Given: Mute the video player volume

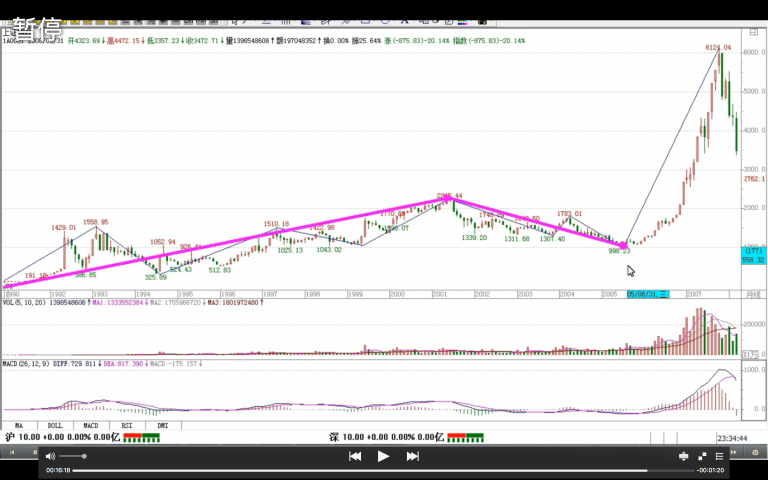Looking at the screenshot, I should click(50, 456).
